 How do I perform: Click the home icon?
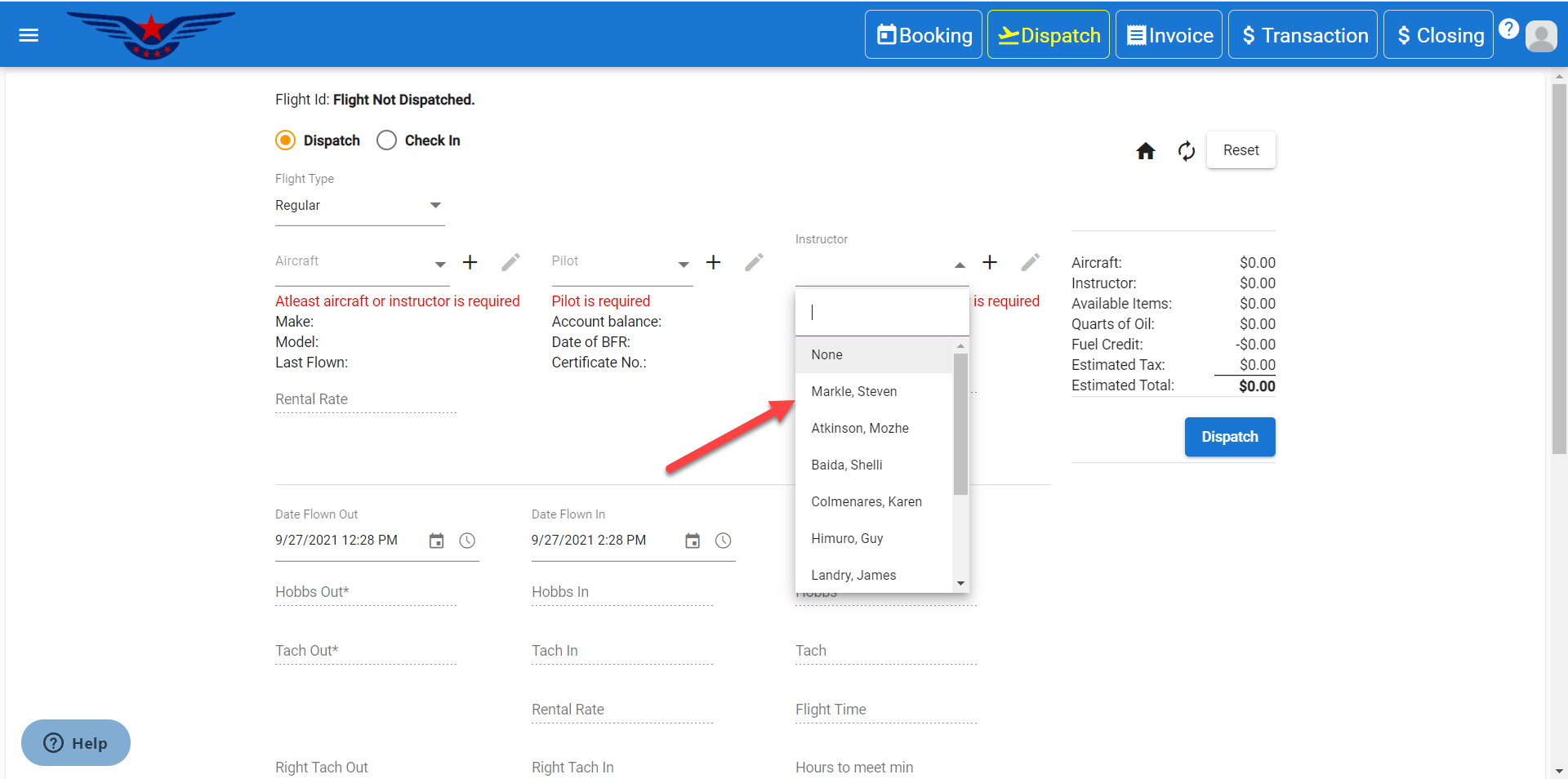click(x=1146, y=151)
